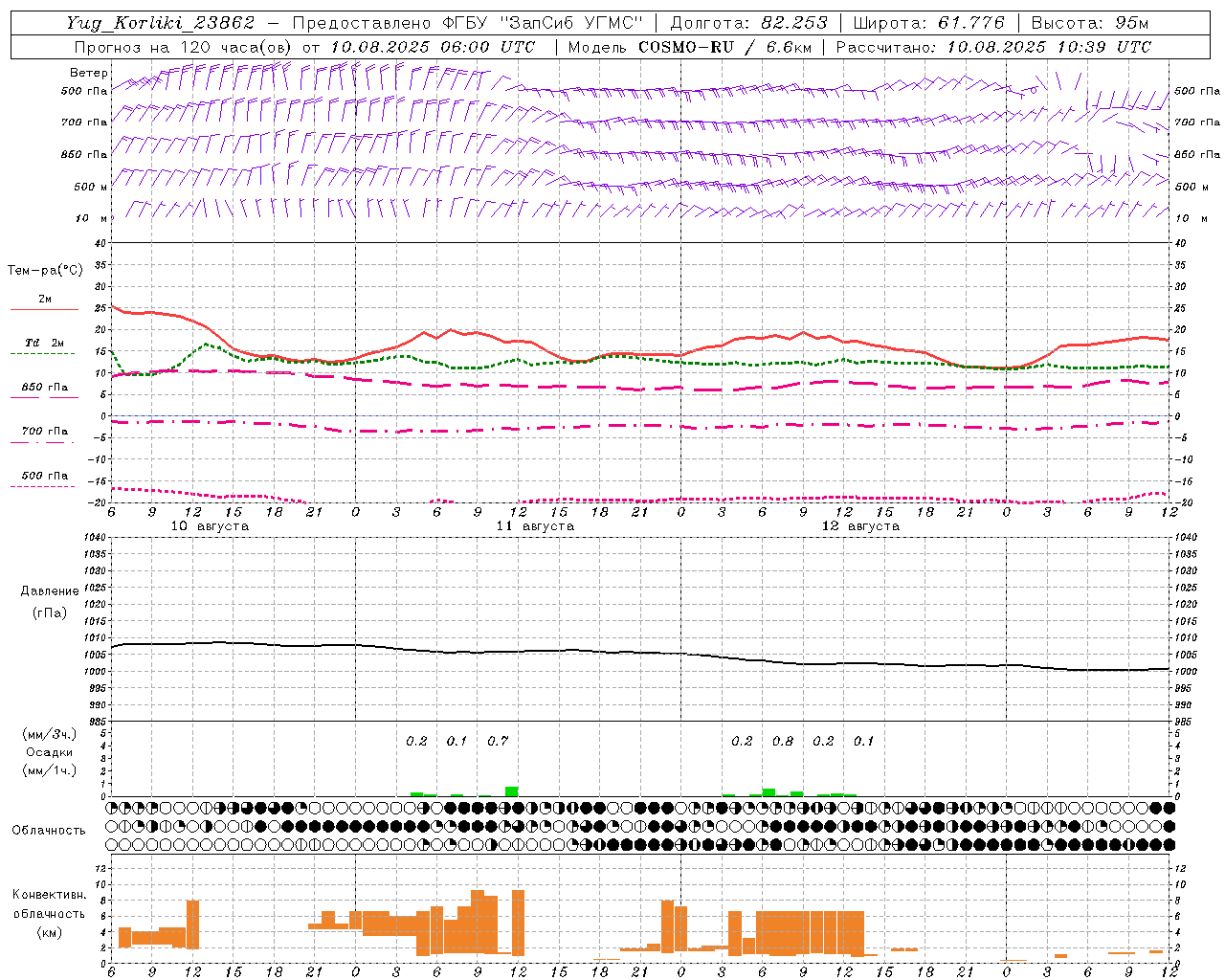Click the green precipitation bar under 0.8

(768, 792)
